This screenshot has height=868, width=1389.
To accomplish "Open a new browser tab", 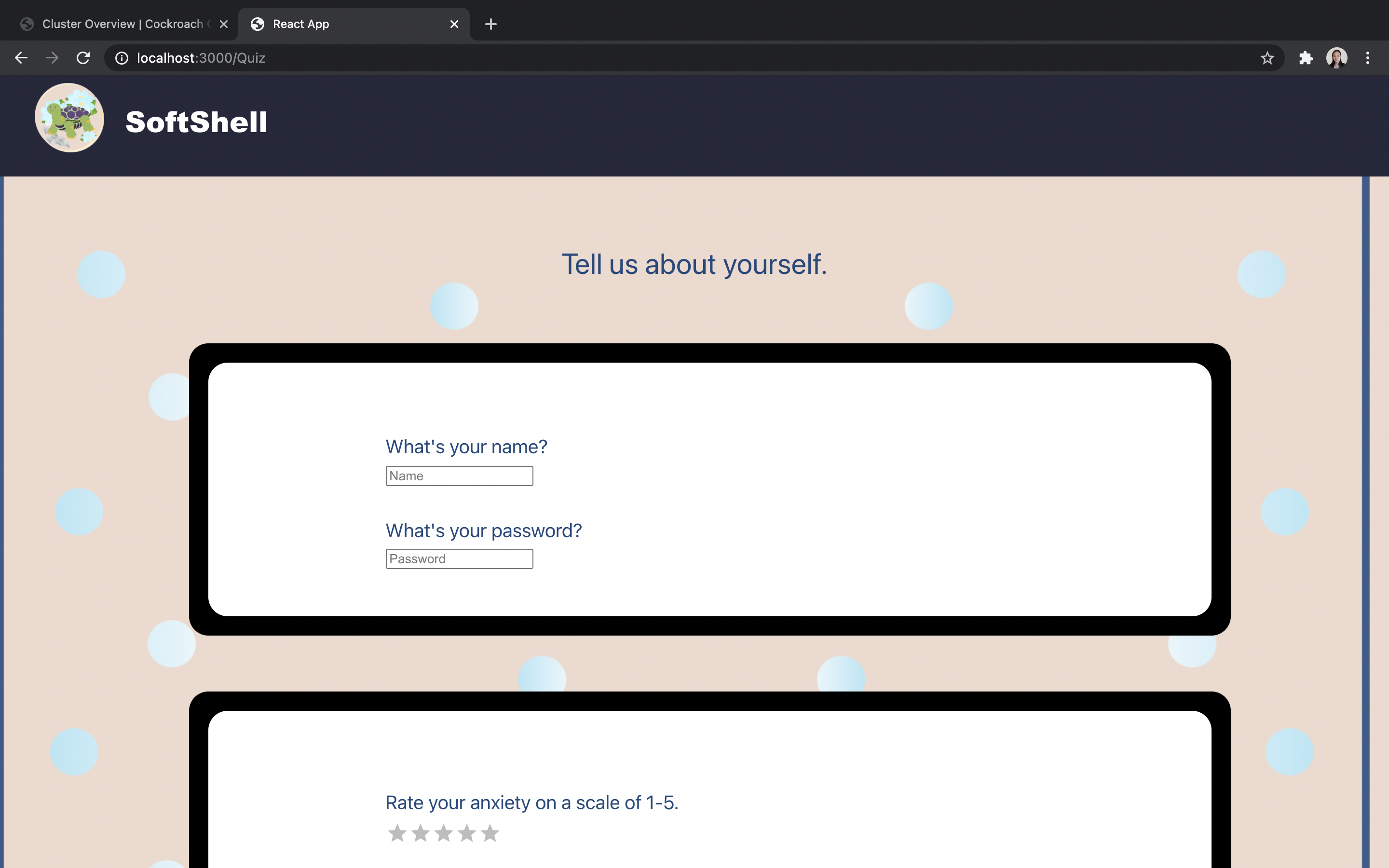I will click(x=491, y=24).
